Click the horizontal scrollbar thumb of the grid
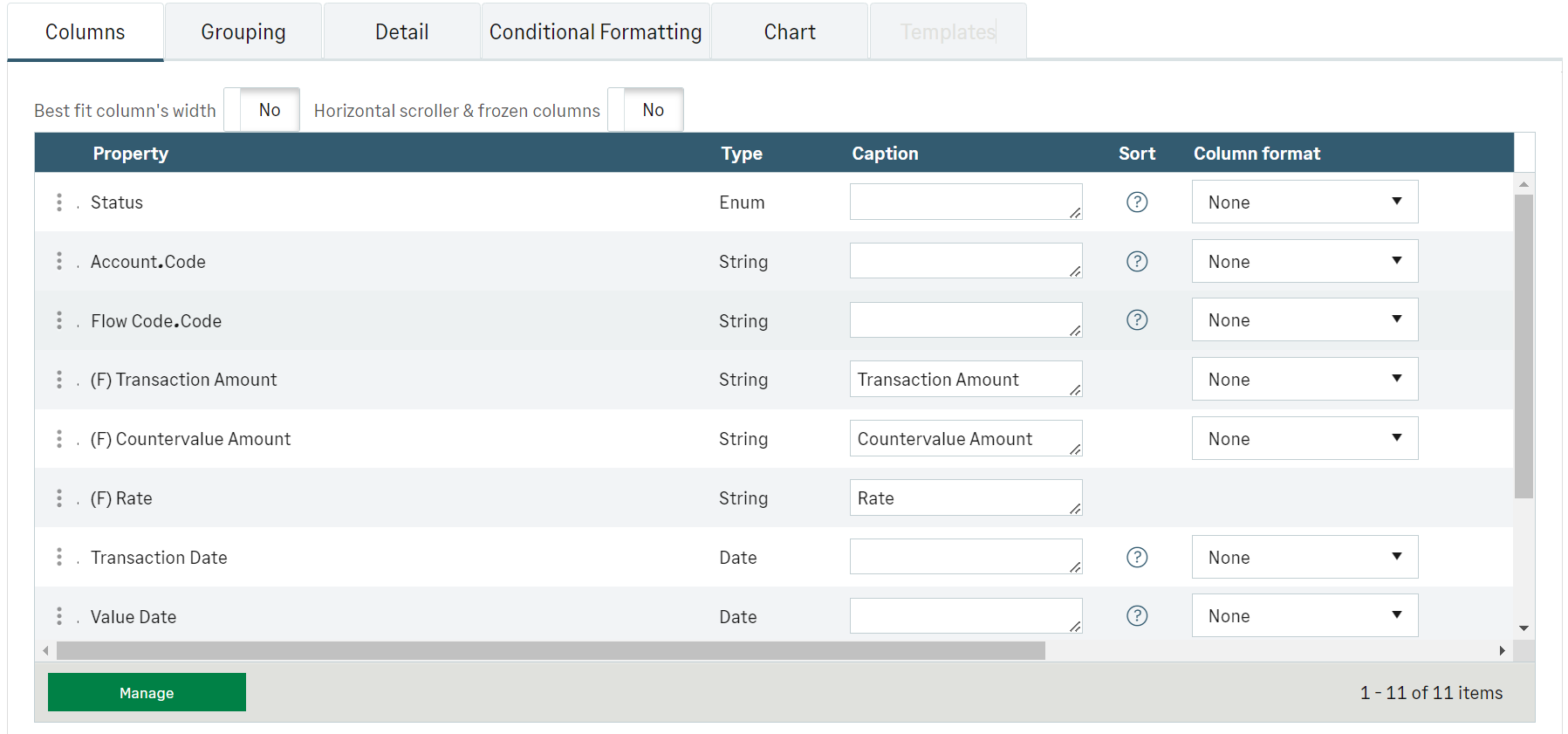 pos(550,651)
